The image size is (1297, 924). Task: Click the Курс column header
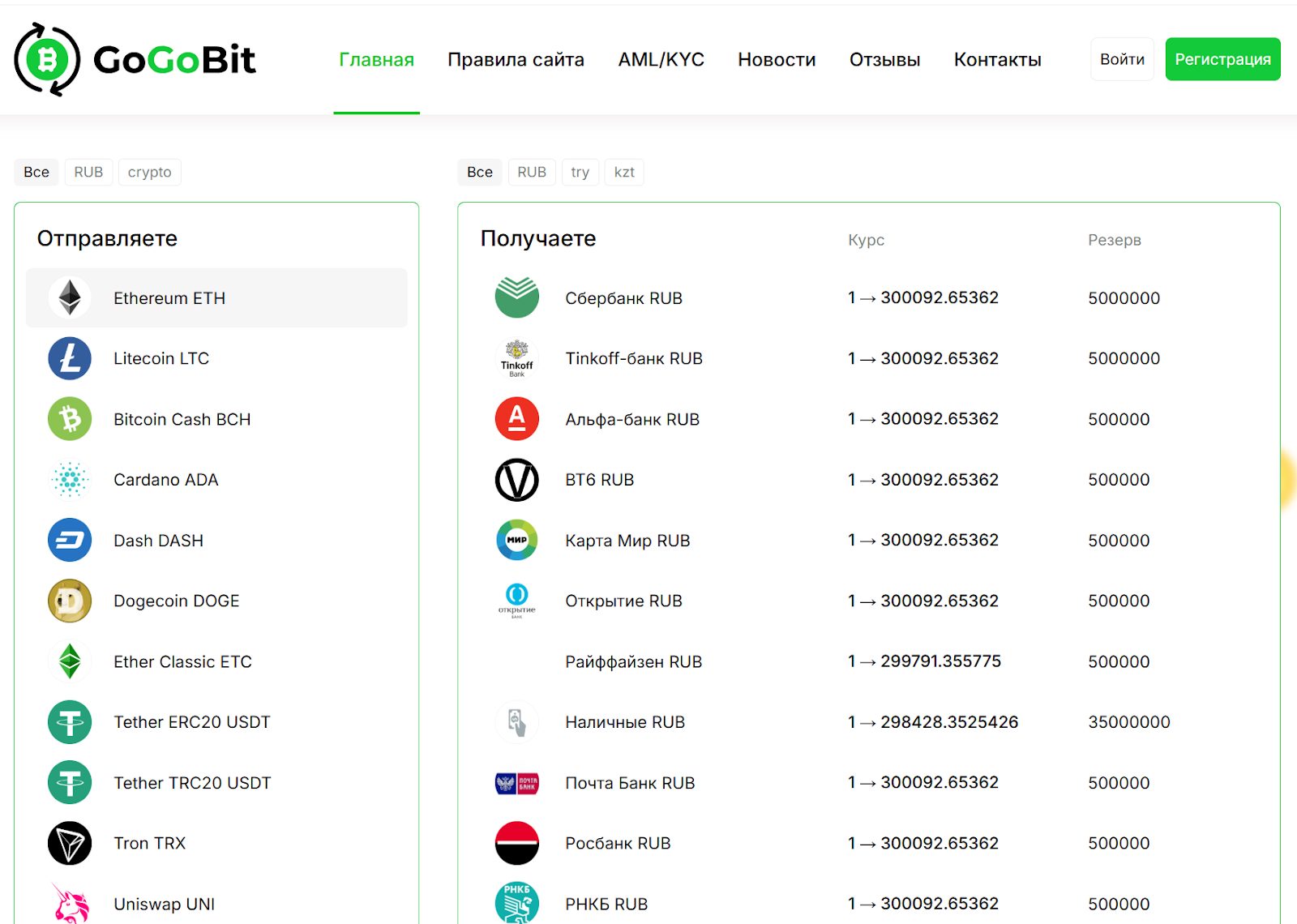click(x=866, y=240)
